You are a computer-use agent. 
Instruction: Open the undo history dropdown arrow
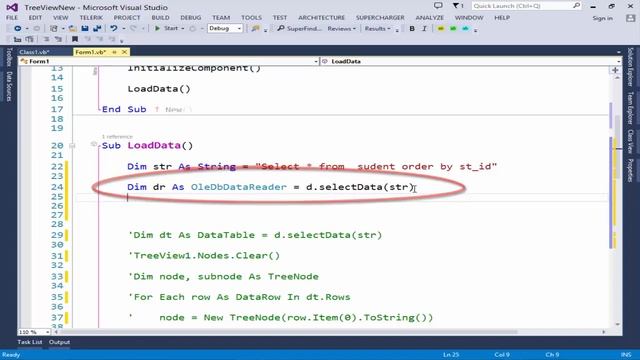(x=124, y=29)
